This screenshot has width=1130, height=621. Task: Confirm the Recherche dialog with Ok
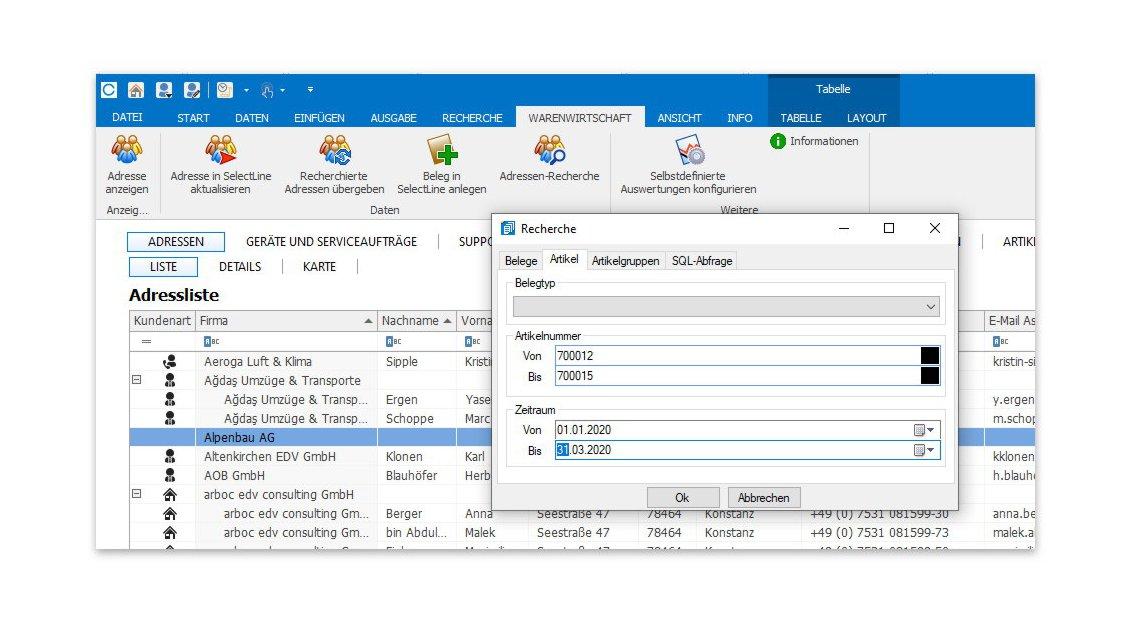(682, 498)
